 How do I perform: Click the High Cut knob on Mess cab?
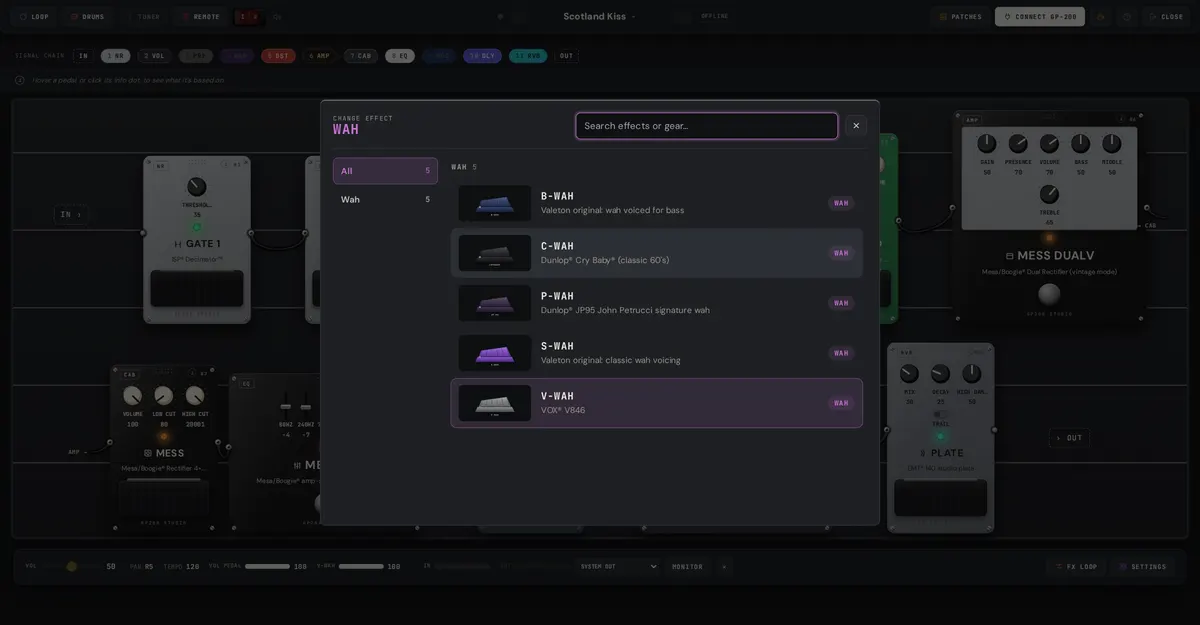[195, 396]
